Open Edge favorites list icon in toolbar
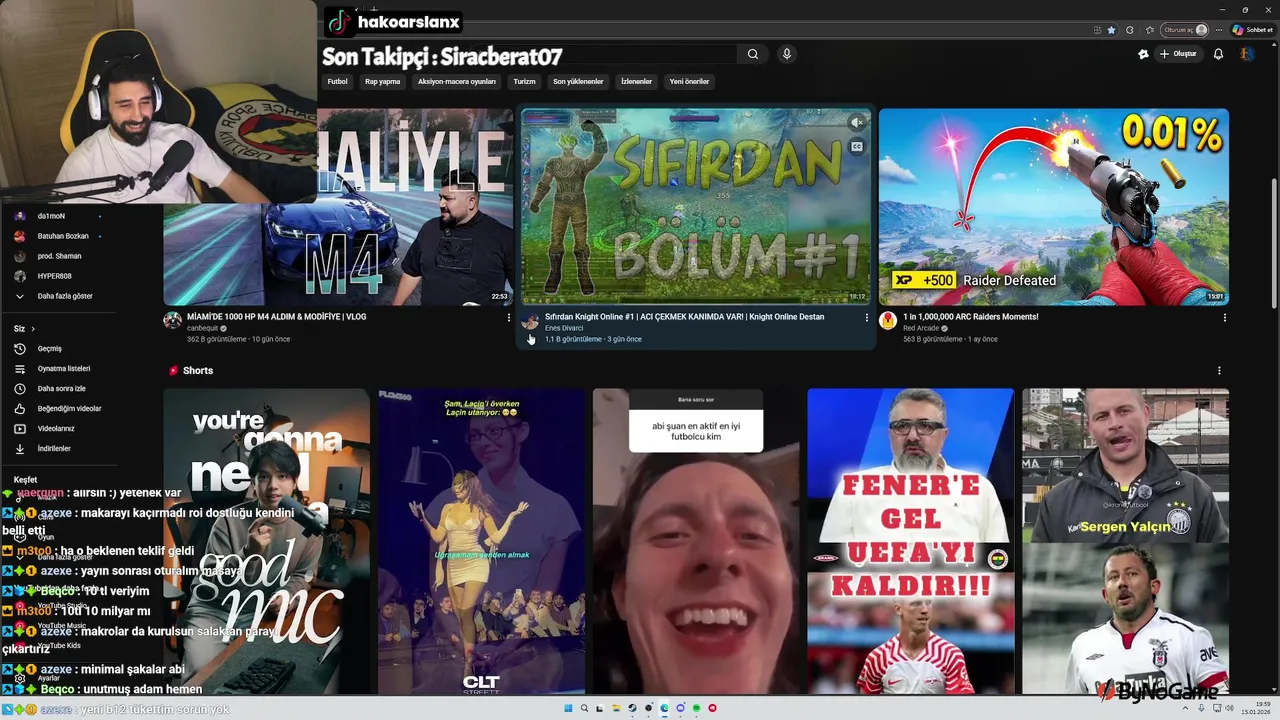Viewport: 1280px width, 720px height. pyautogui.click(x=1150, y=30)
